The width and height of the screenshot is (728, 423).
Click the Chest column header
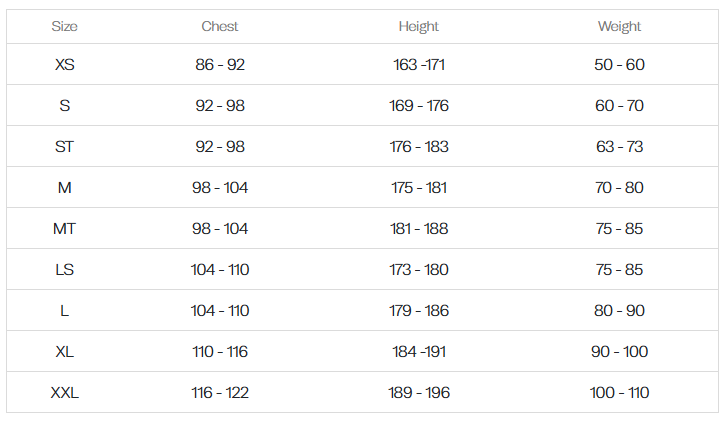coord(220,26)
